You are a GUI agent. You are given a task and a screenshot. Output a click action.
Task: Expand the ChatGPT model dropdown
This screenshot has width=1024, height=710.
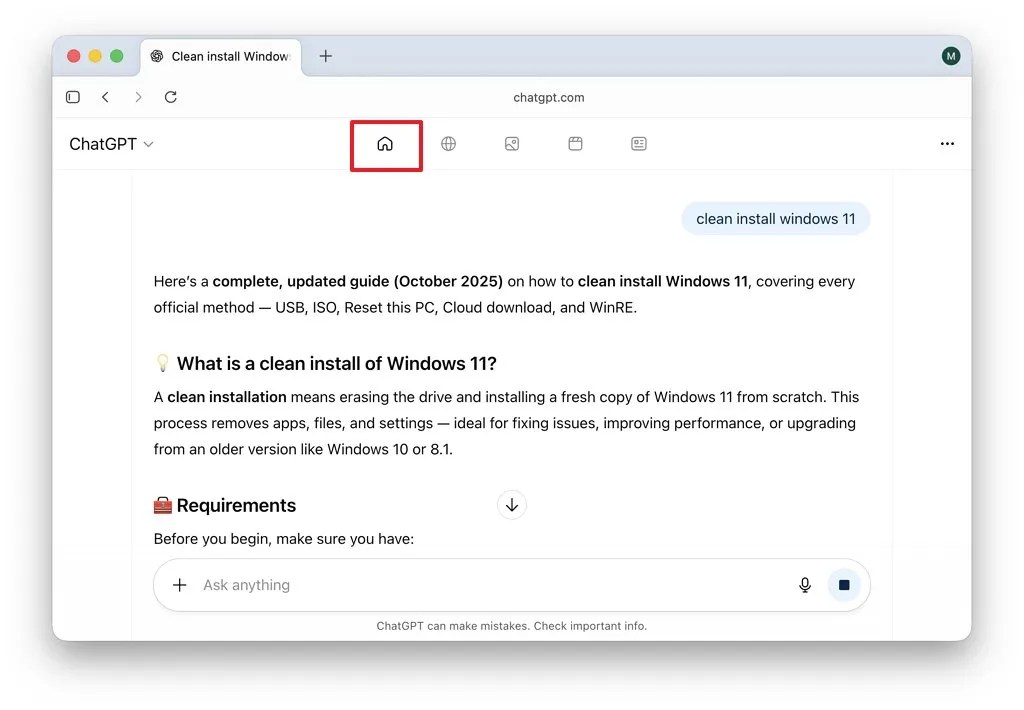click(111, 144)
